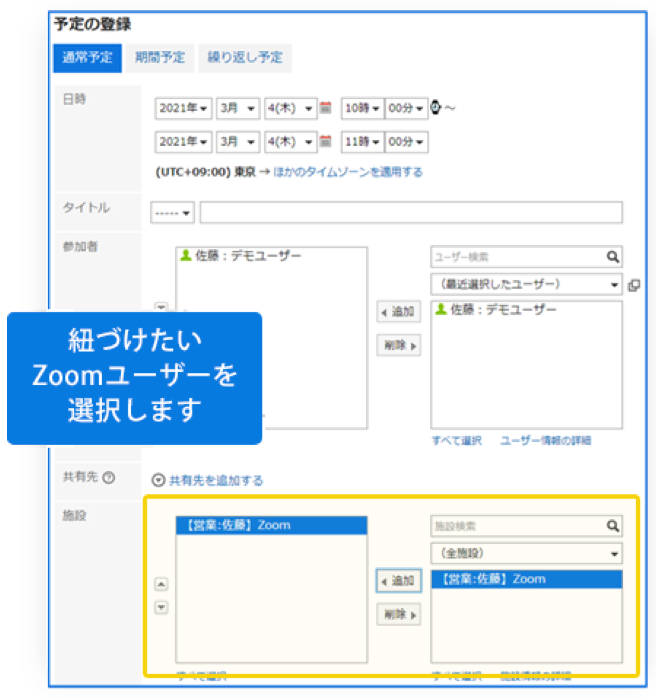Screen dimensions: 656x699
Task: Click the facility search magnifier icon
Action: point(613,526)
